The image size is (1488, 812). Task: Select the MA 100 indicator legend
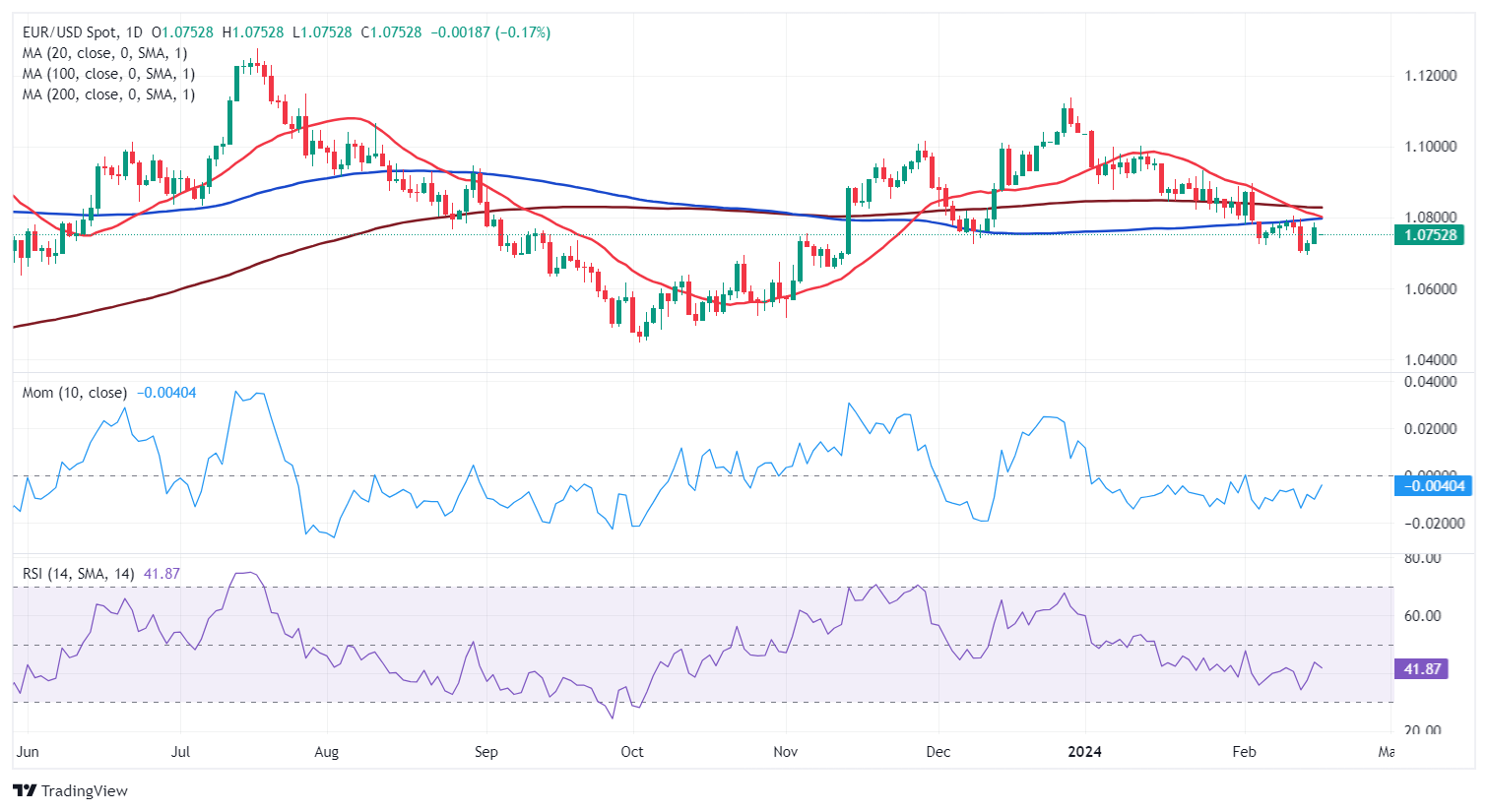(x=108, y=74)
